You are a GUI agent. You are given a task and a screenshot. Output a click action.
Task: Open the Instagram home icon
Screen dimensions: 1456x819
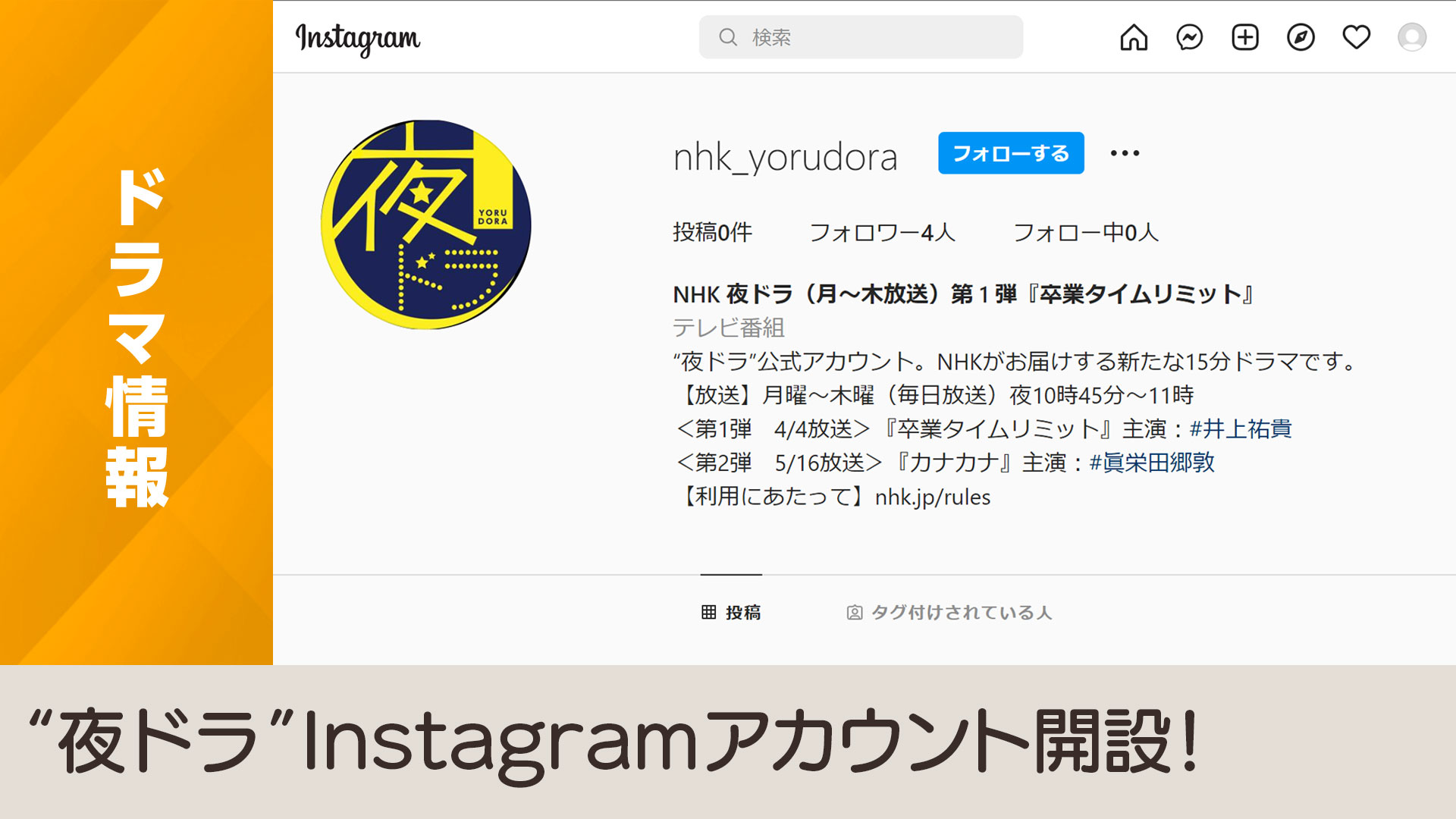click(x=1134, y=37)
